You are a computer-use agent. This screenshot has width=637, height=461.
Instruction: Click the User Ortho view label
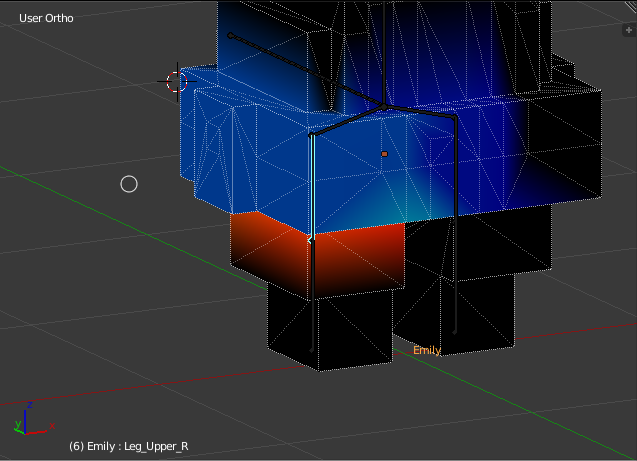pyautogui.click(x=46, y=18)
